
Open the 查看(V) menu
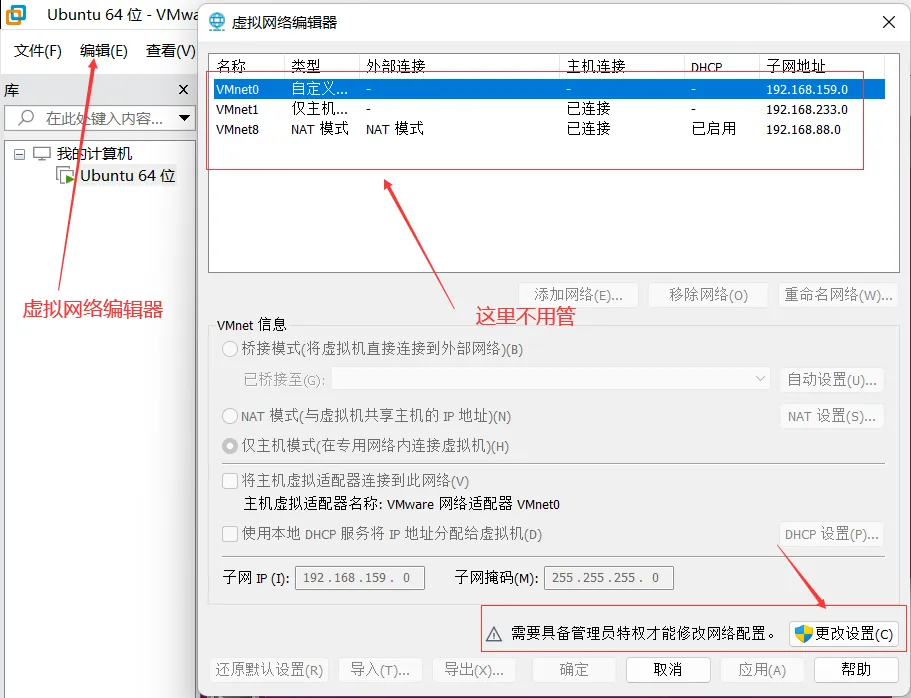click(170, 51)
